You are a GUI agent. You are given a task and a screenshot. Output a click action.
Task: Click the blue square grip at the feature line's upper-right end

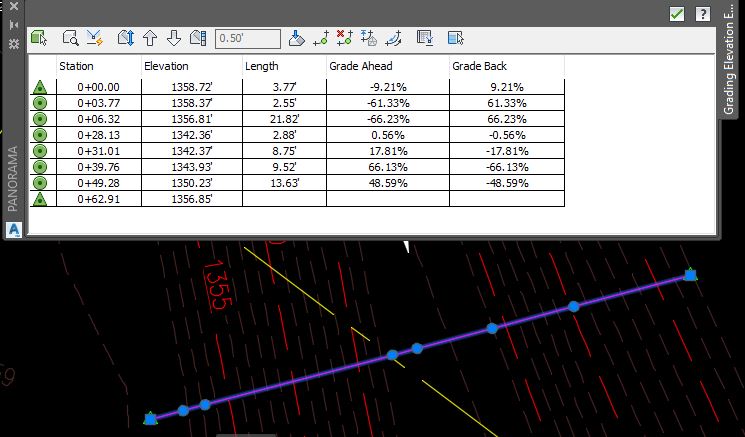pos(690,275)
